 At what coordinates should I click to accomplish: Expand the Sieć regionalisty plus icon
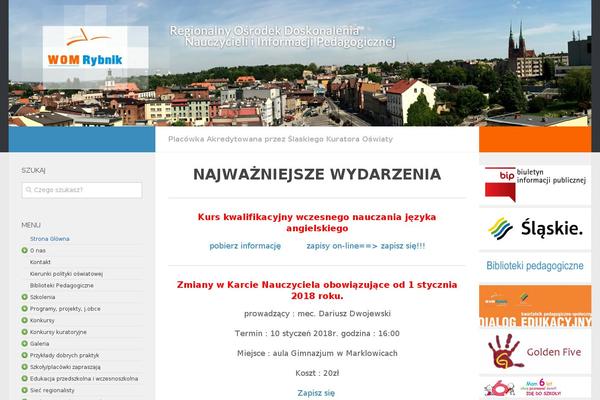click(24, 390)
